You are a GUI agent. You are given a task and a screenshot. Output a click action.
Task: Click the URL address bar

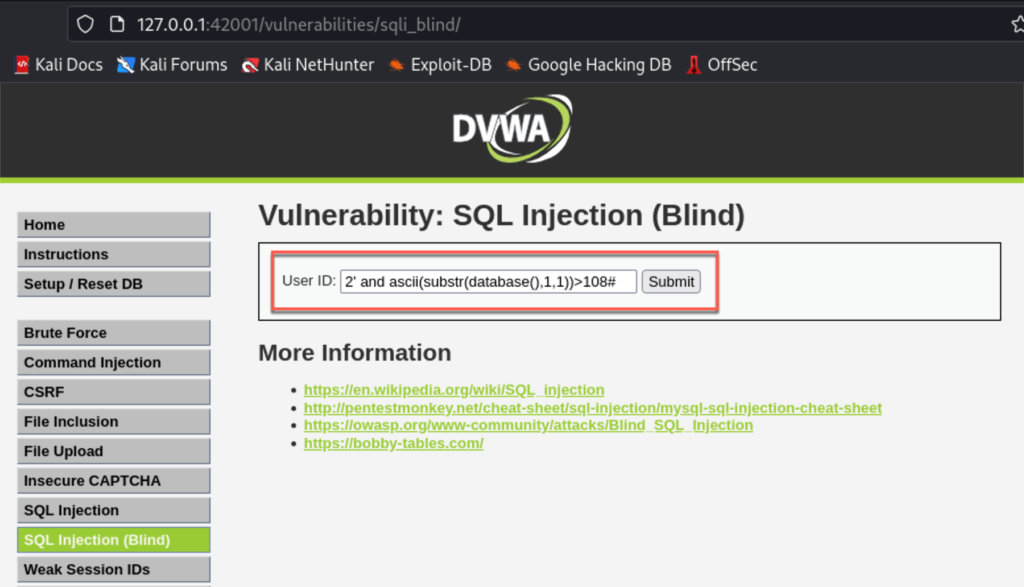coord(542,25)
